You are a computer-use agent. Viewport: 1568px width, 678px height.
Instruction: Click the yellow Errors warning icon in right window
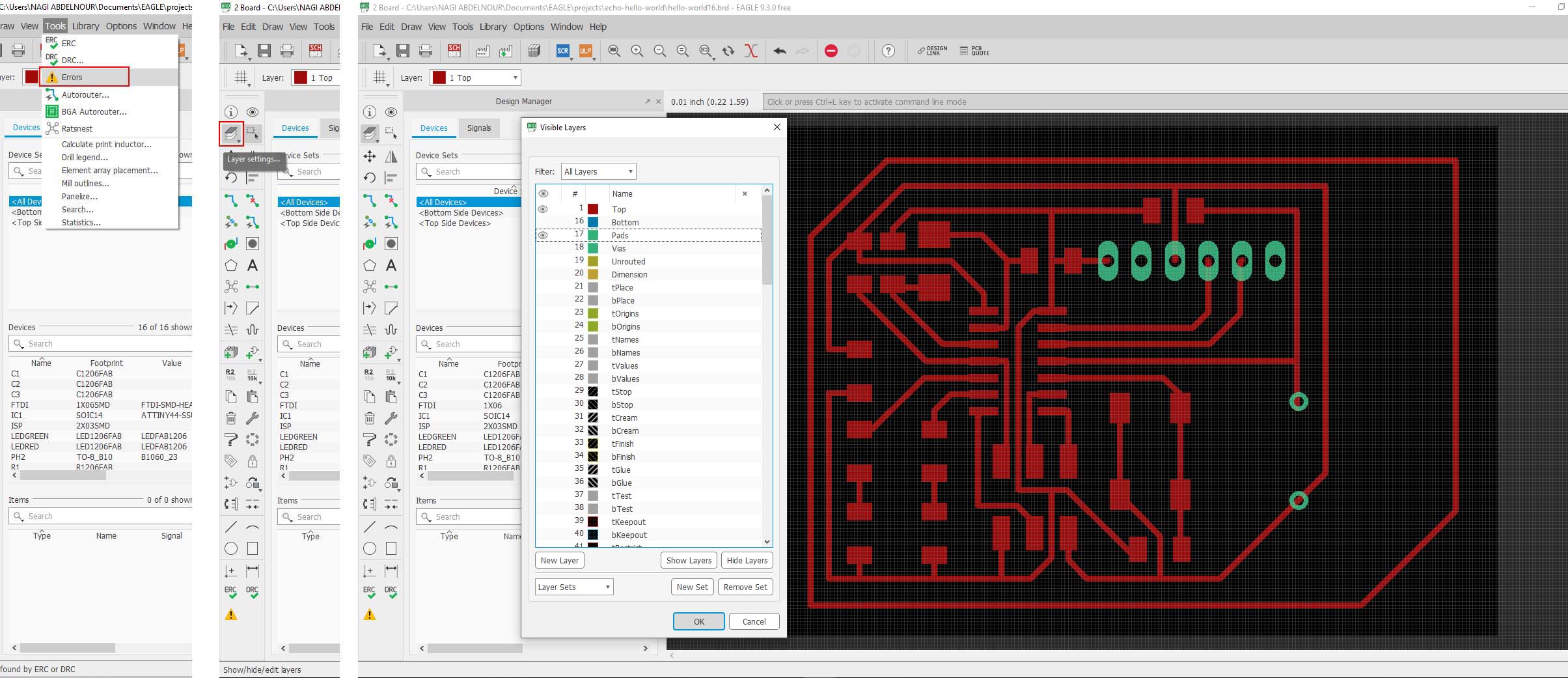(x=370, y=614)
